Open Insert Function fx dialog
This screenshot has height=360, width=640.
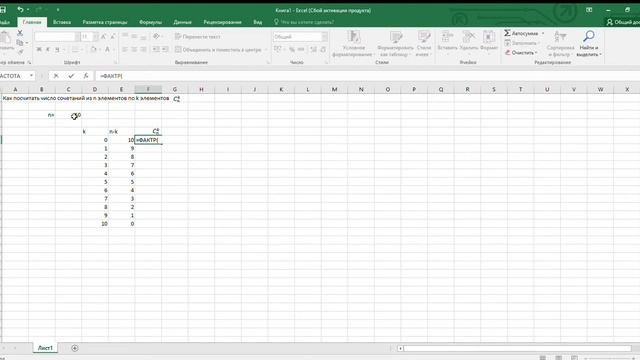pos(86,76)
